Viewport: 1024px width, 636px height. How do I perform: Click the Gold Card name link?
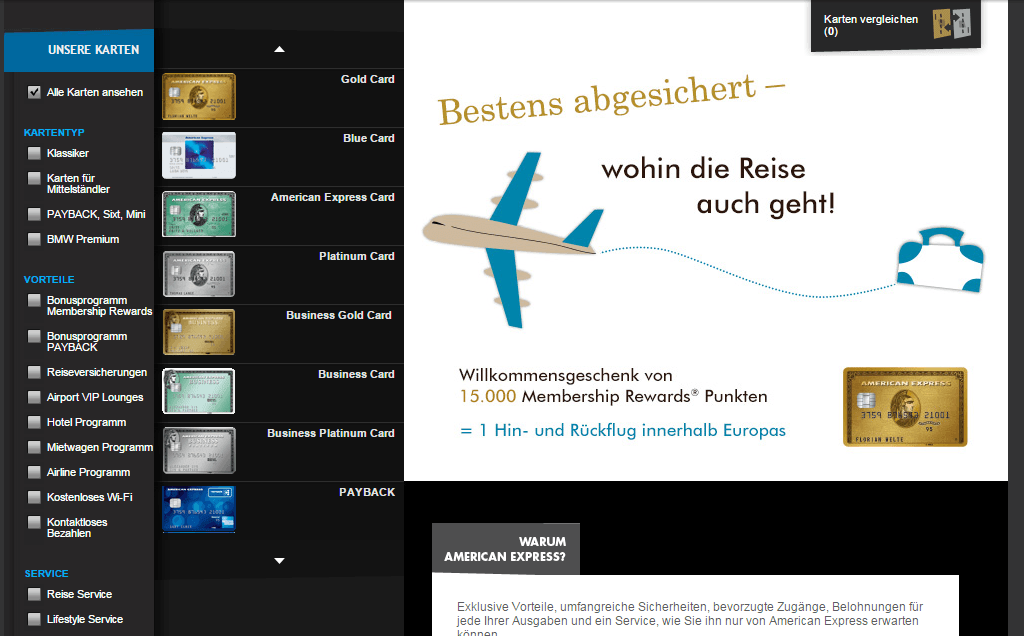368,79
